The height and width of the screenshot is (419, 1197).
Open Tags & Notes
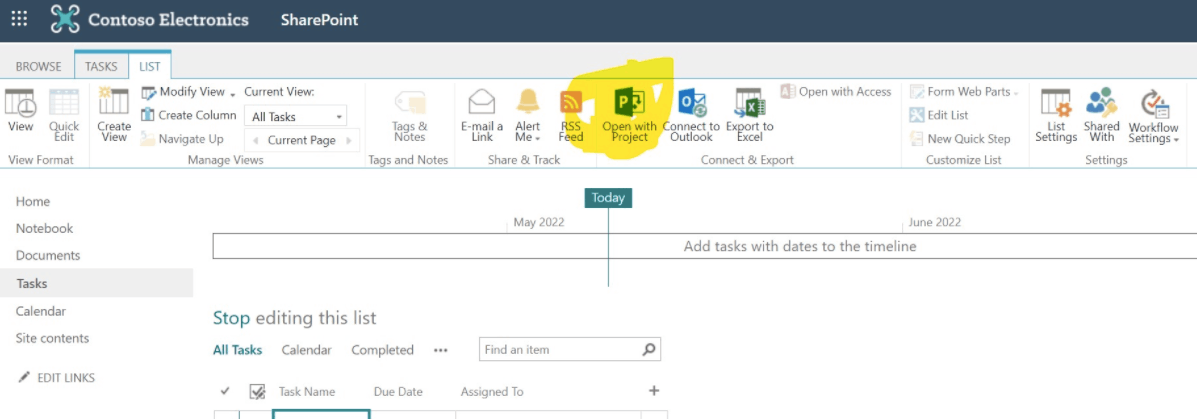[x=409, y=115]
